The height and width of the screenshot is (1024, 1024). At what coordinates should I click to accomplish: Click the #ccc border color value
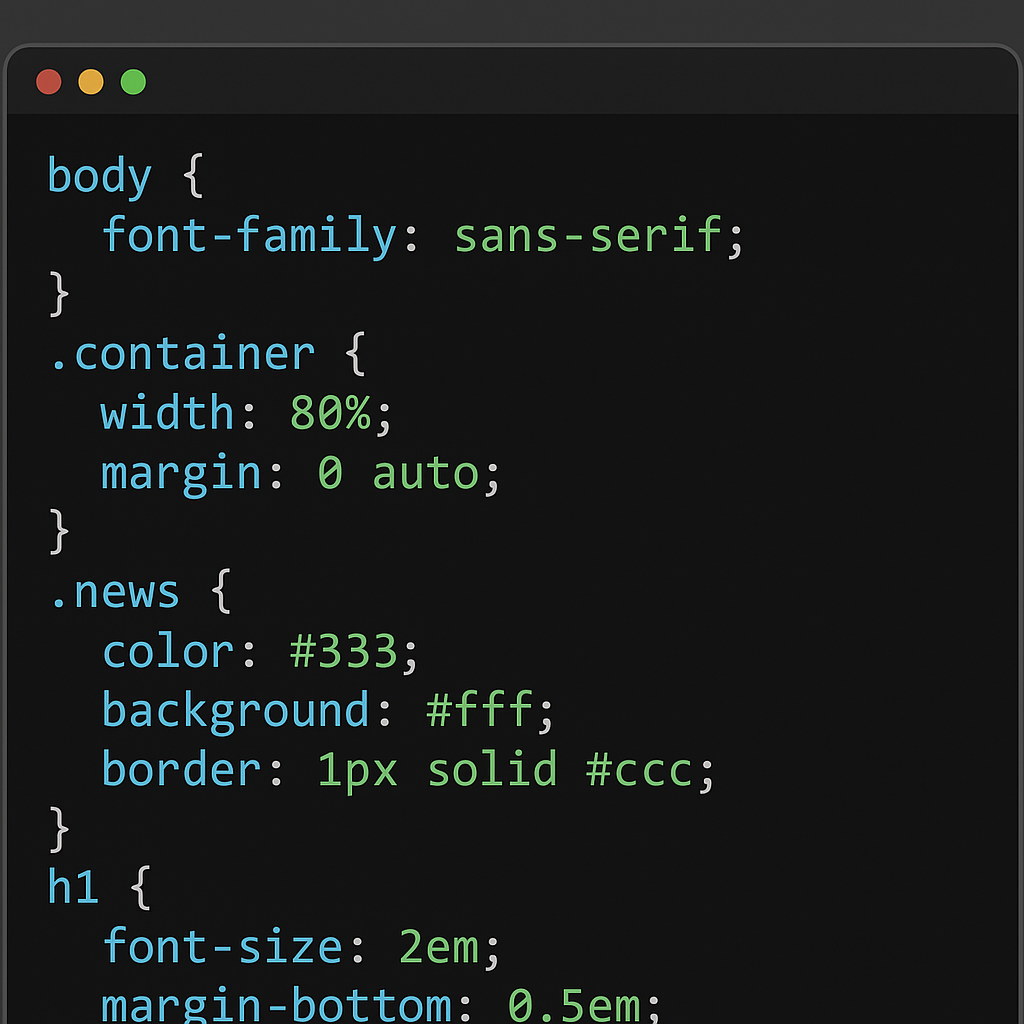tap(639, 771)
